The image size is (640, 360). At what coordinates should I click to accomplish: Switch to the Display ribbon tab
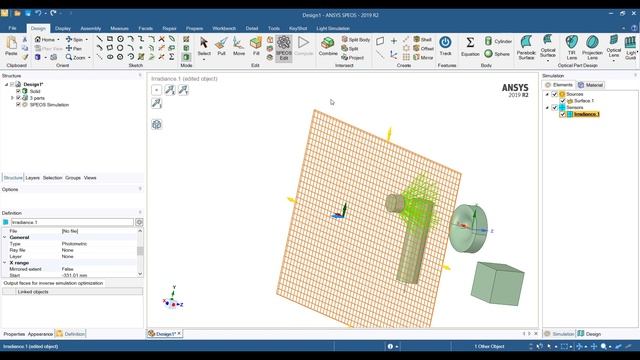[x=63, y=28]
